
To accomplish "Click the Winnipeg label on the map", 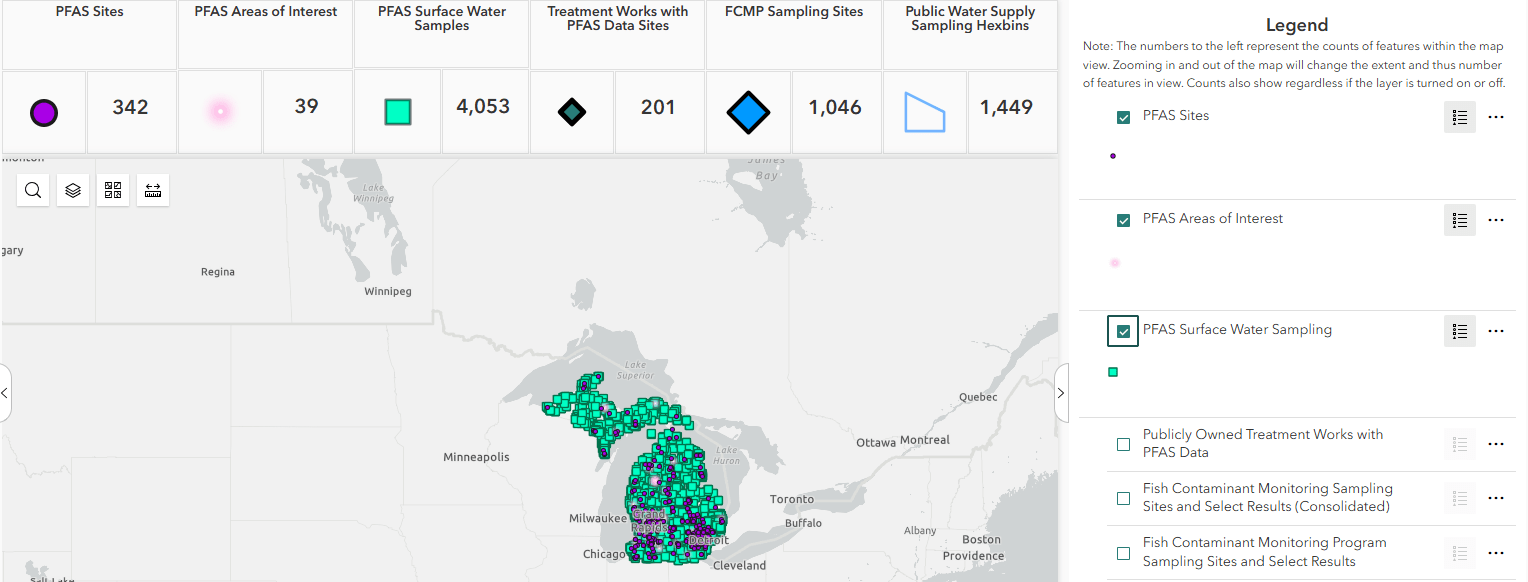I will coord(387,292).
